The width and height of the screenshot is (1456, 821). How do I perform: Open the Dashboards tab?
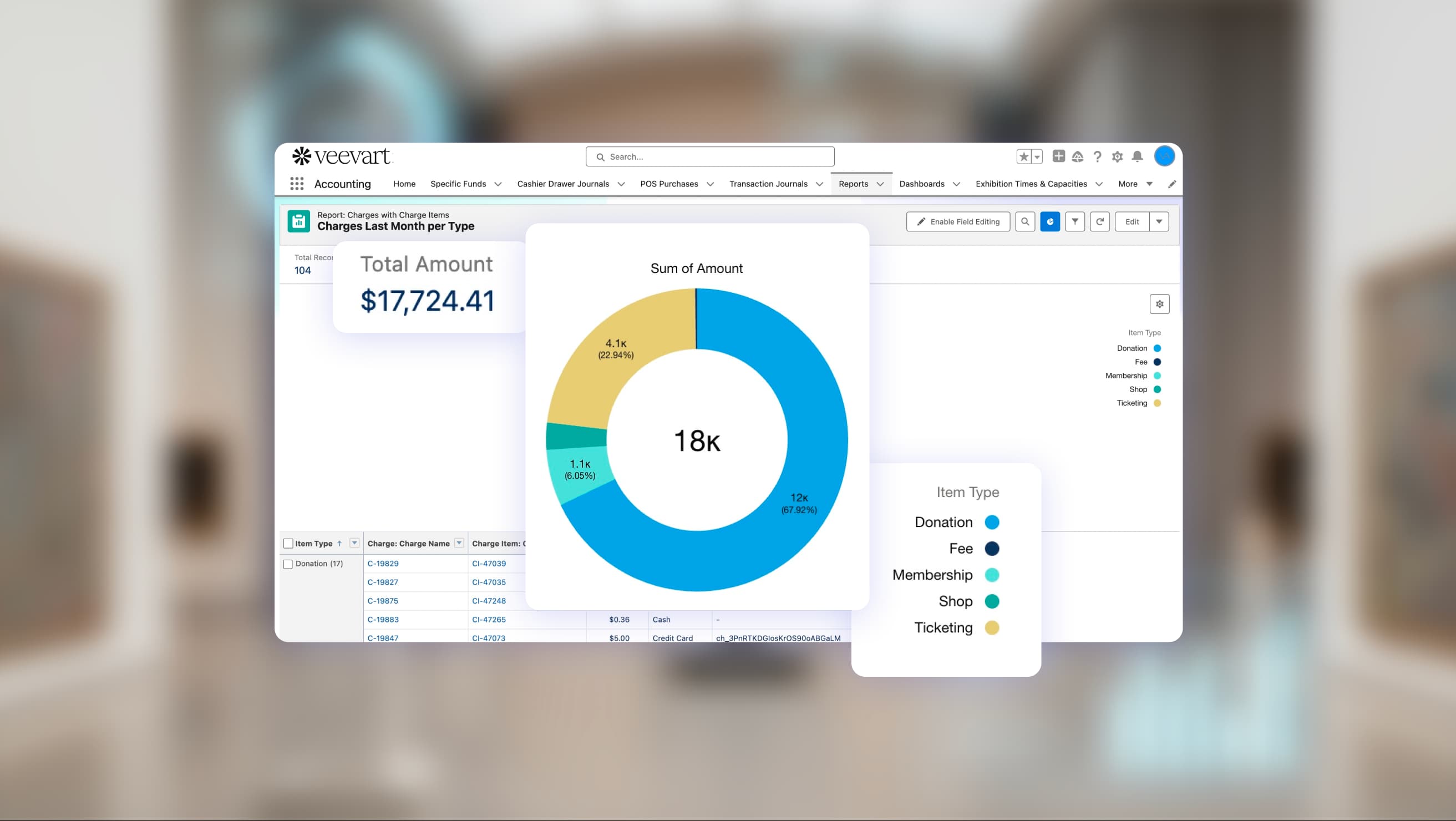point(921,183)
